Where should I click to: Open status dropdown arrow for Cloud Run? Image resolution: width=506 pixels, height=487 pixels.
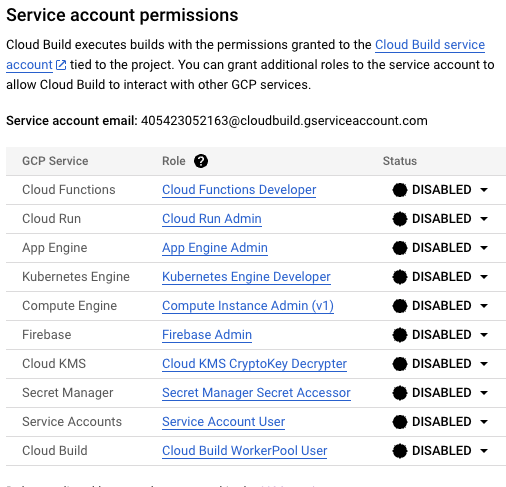click(x=484, y=219)
